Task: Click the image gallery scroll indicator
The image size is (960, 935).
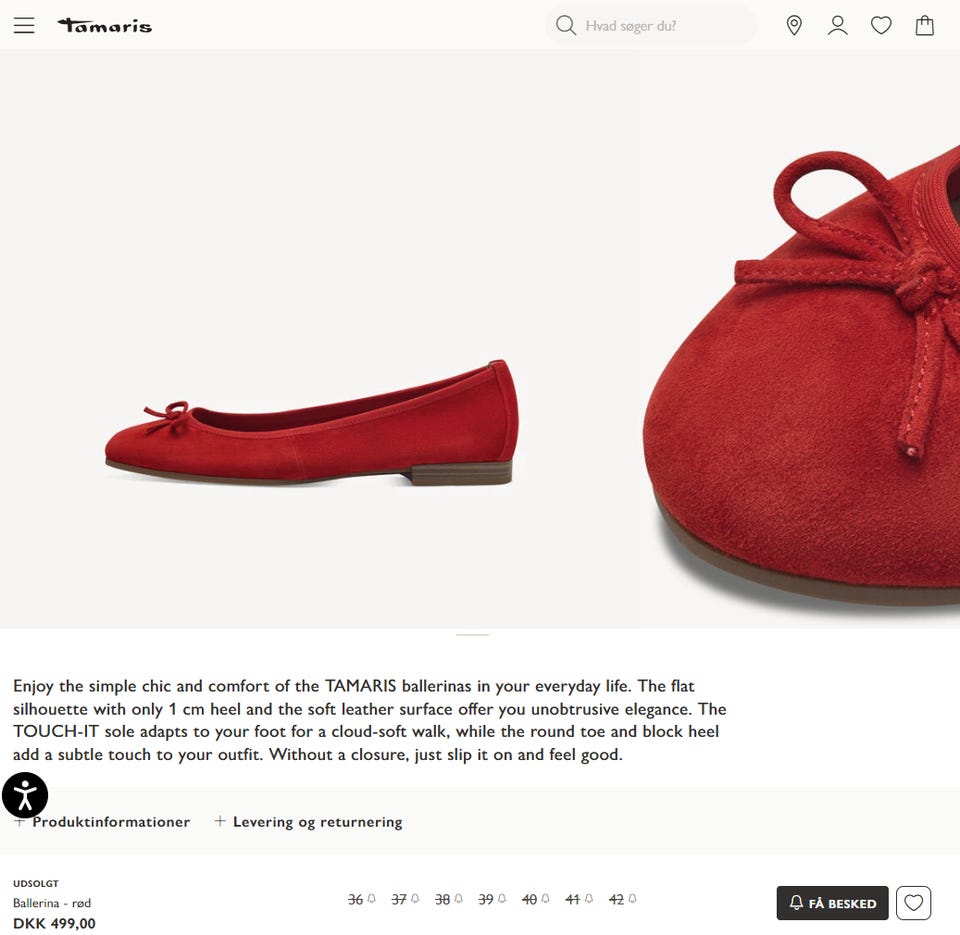Action: click(472, 635)
